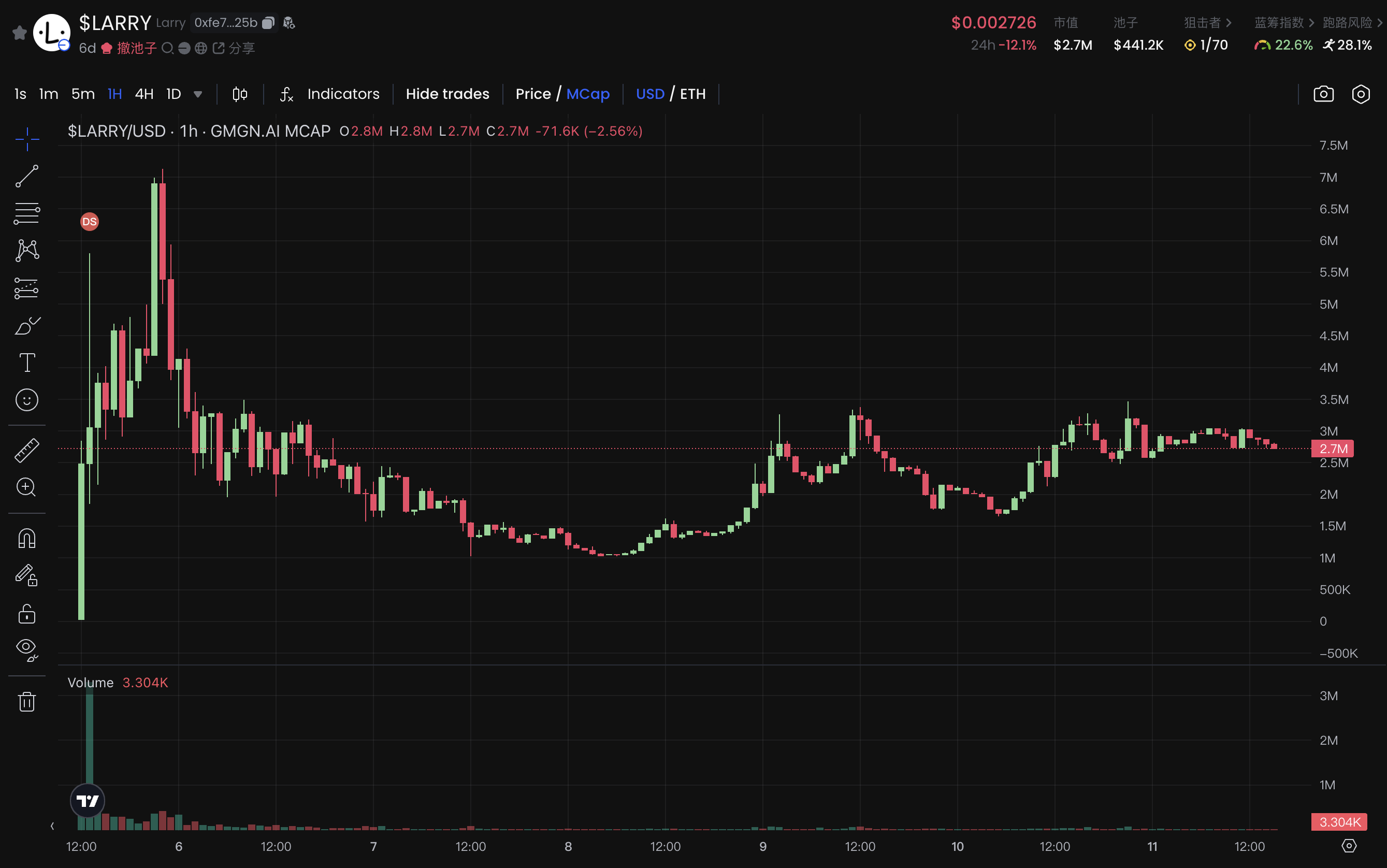Select the 5m timeframe
This screenshot has width=1387, height=868.
(x=83, y=94)
